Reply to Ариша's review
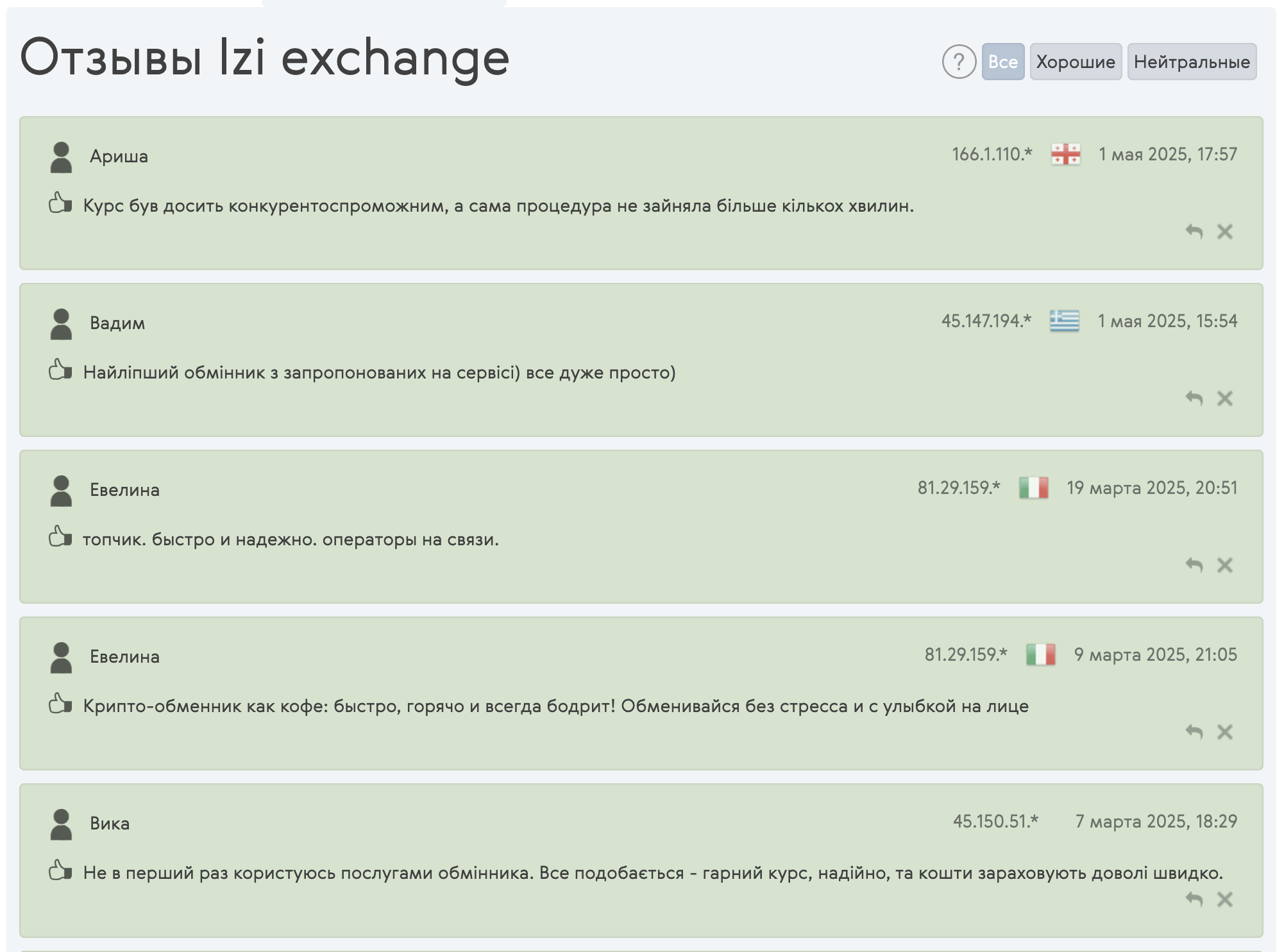The height and width of the screenshot is (952, 1284). point(1194,232)
